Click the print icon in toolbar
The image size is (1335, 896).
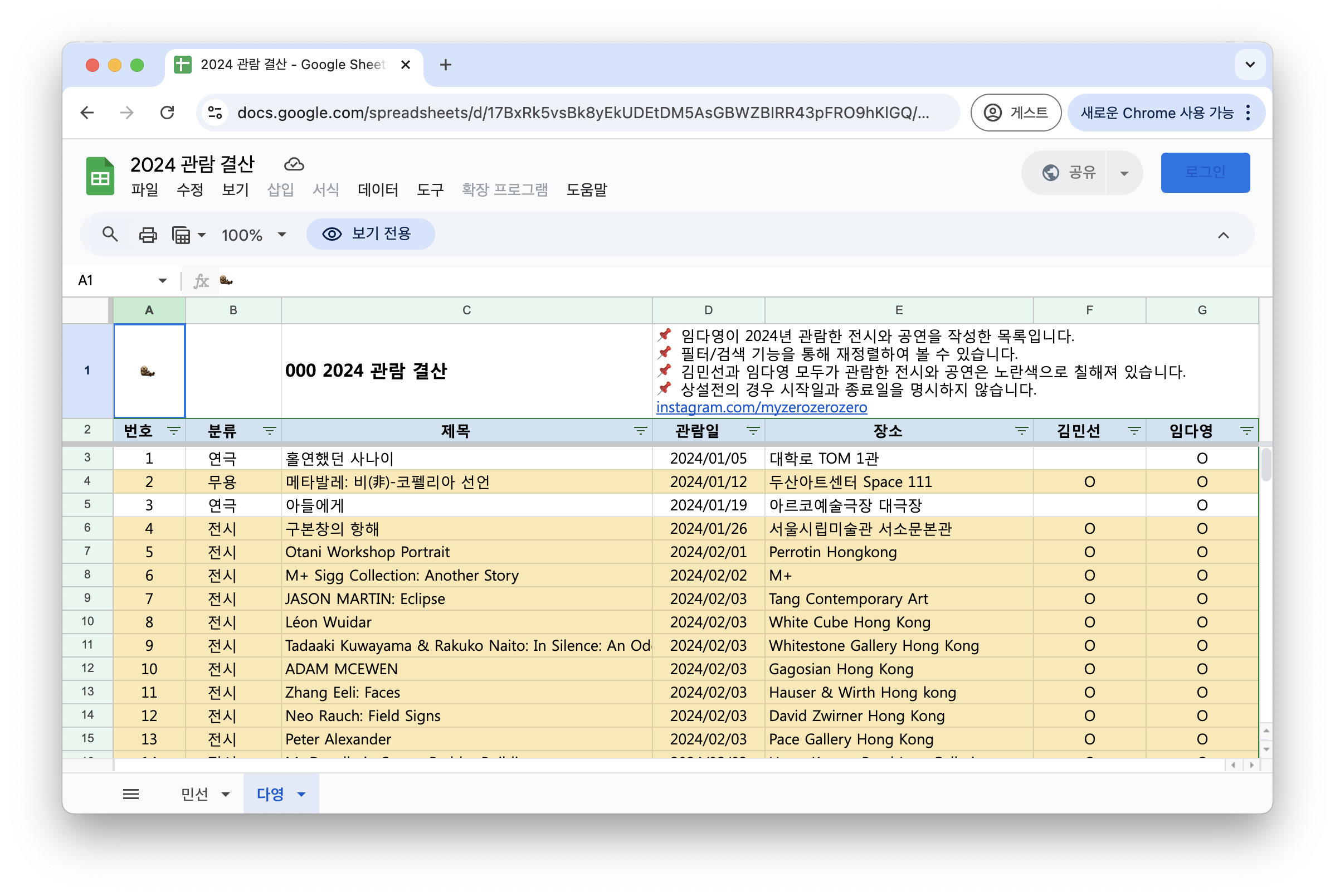point(148,235)
